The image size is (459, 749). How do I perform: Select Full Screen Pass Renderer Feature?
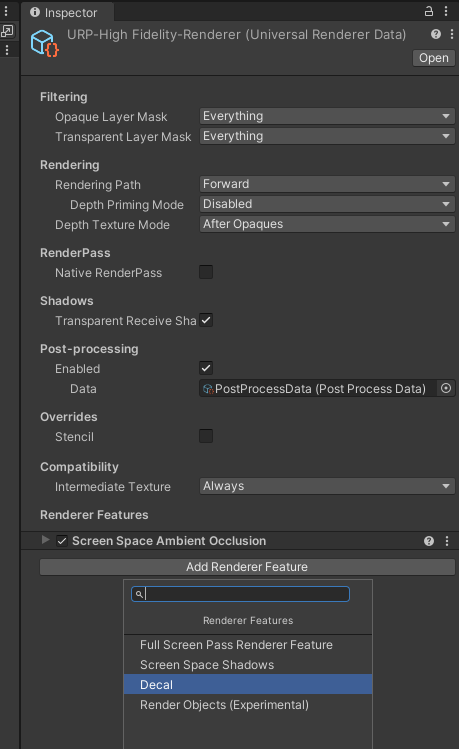point(248,645)
